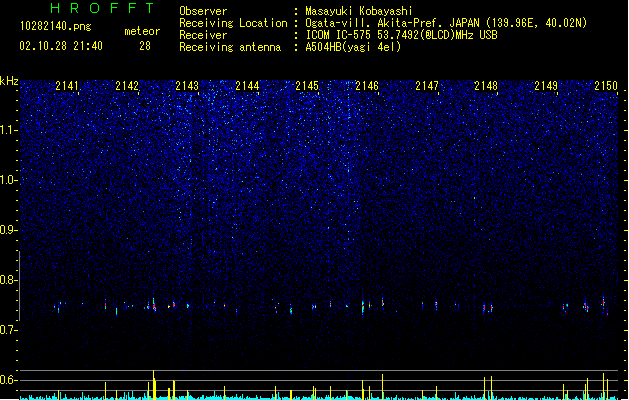Click the yellow intensity spike just after 2146
629x400 pixels.
click(x=382, y=386)
